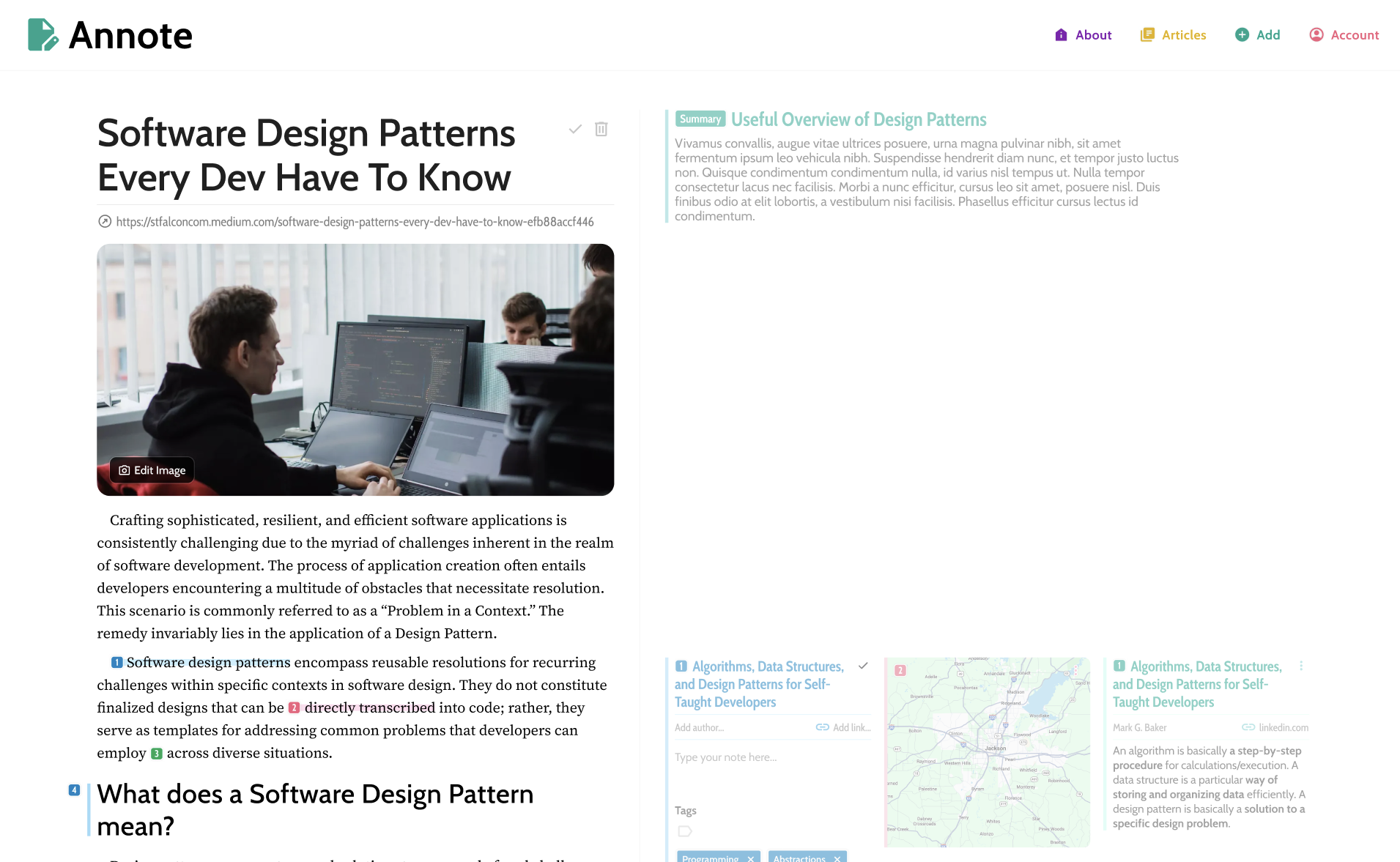
Task: Remove the Abstractions tag
Action: tap(837, 859)
